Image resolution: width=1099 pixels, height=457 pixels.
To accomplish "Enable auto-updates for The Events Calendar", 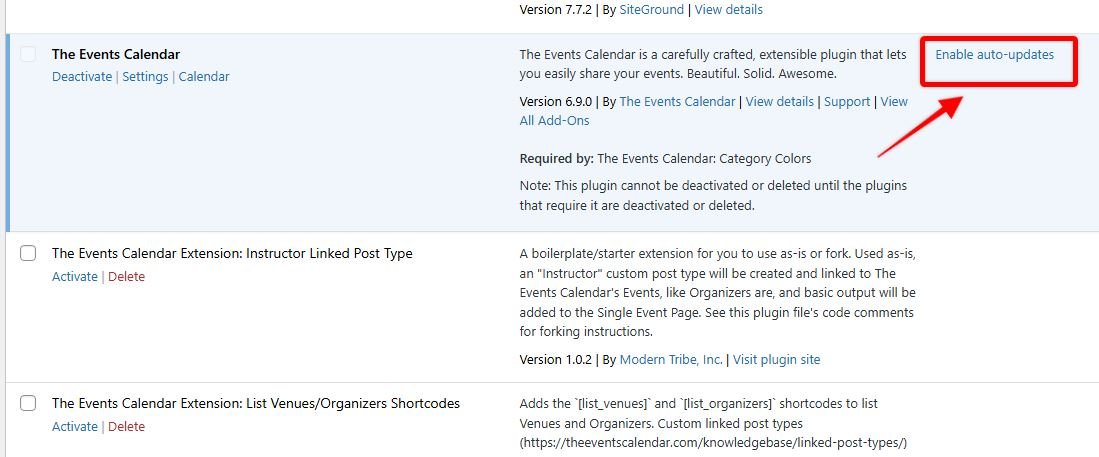I will click(994, 55).
